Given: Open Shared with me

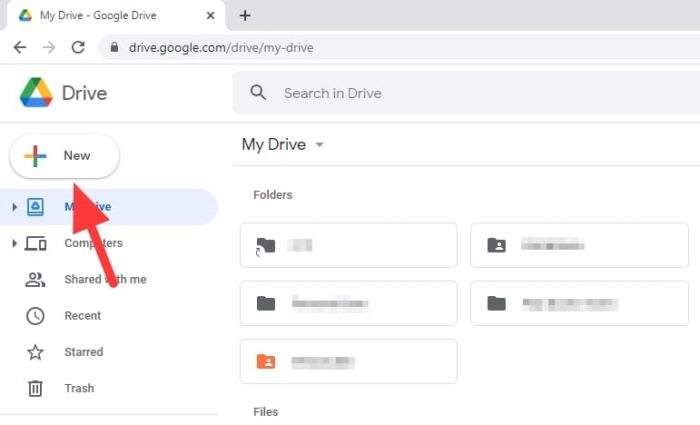Looking at the screenshot, I should [x=105, y=279].
